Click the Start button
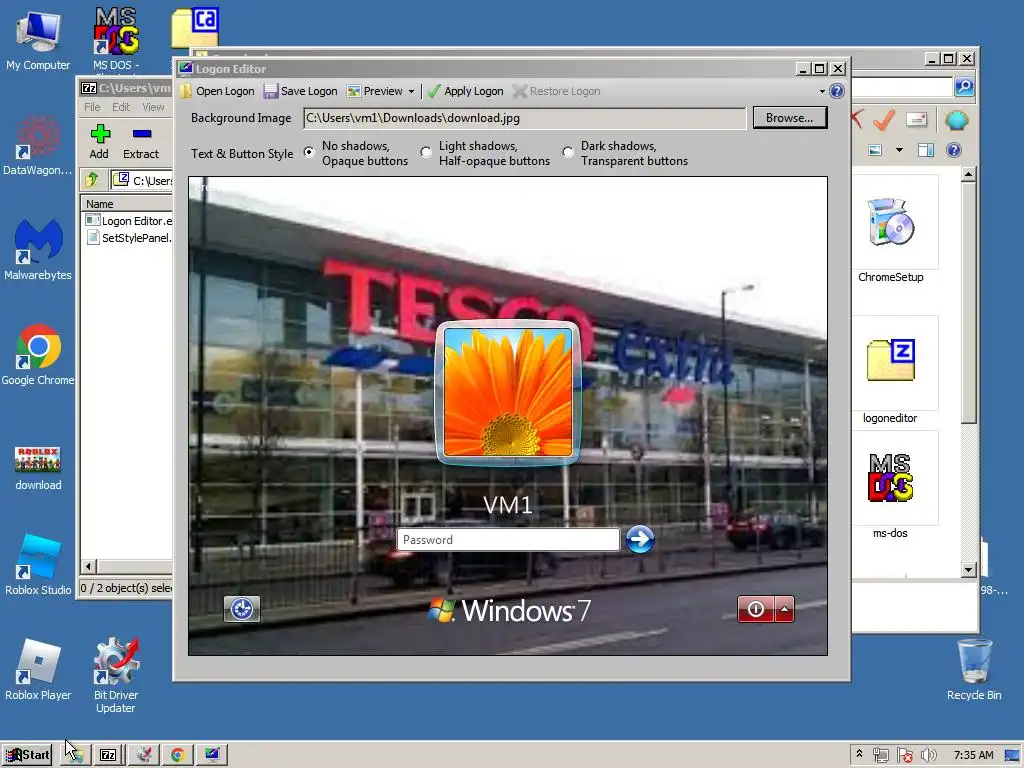Screen dimensions: 1024x768 27,755
